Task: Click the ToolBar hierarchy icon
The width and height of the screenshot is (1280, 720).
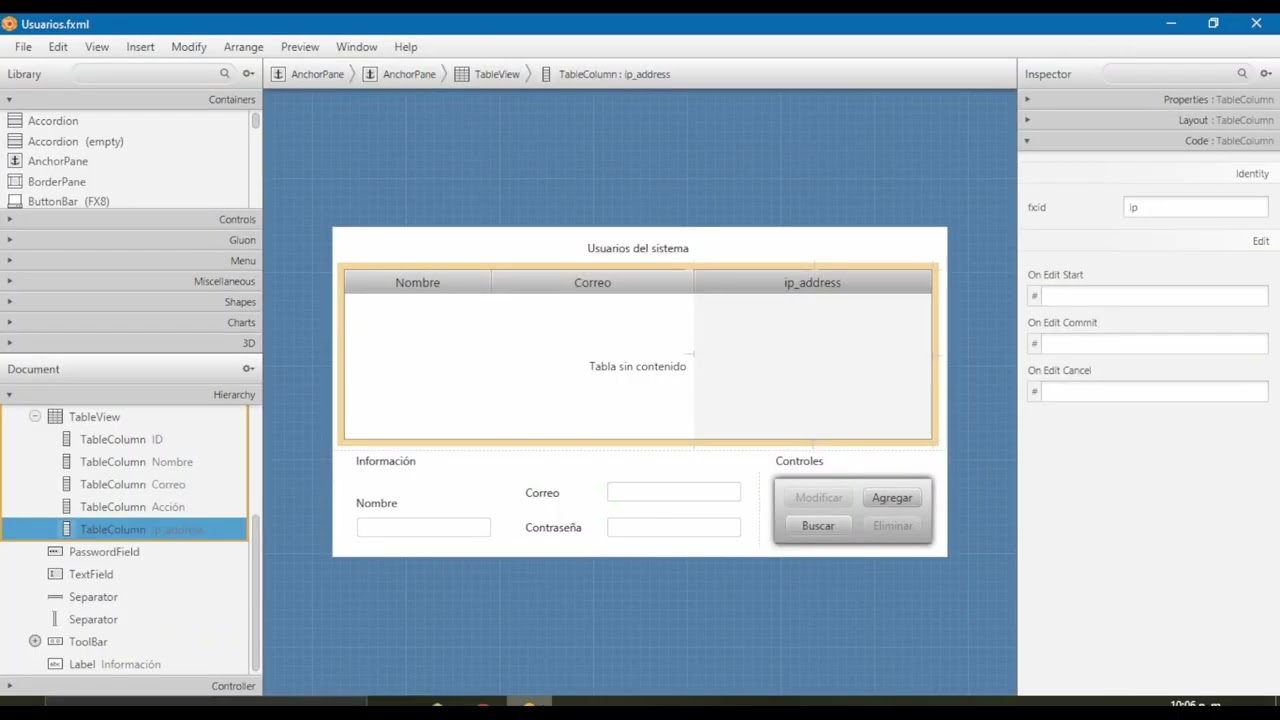Action: click(x=55, y=642)
